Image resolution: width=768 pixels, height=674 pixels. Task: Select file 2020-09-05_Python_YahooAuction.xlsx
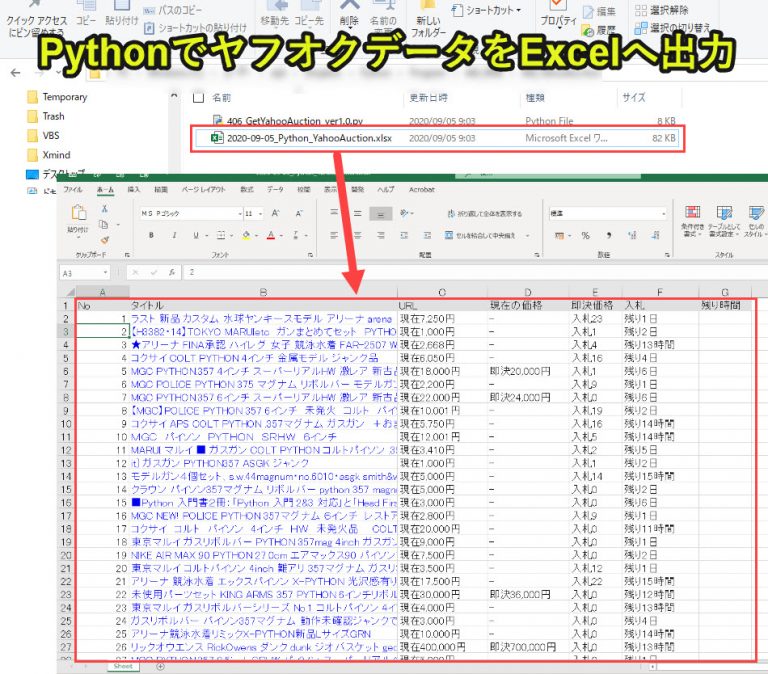click(436, 138)
